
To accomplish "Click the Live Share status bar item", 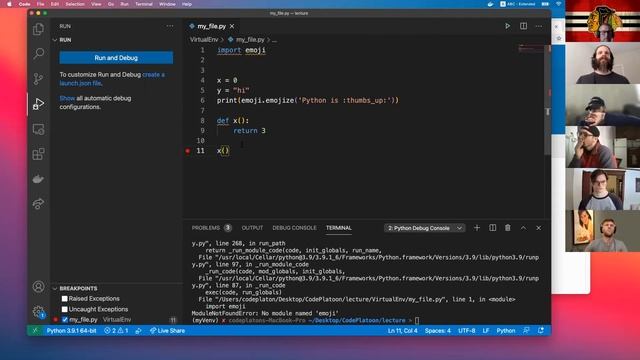I will coord(167,331).
